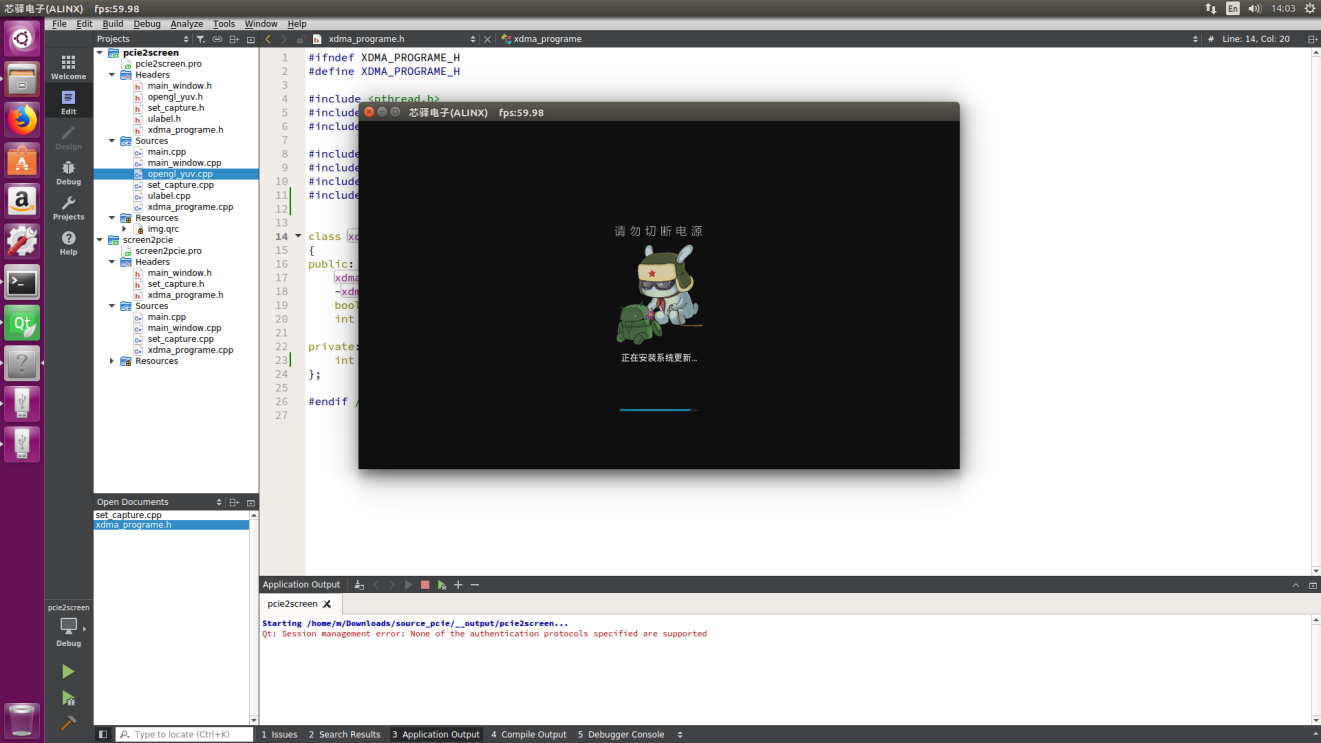1321x743 pixels.
Task: Collapse the screen2pcie project node
Action: [100, 240]
